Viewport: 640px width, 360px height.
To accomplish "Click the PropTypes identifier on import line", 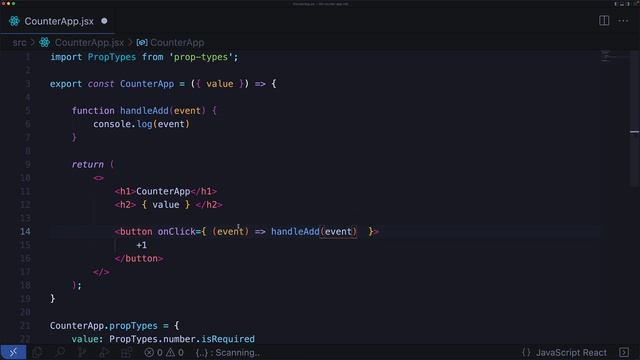I will [x=112, y=57].
